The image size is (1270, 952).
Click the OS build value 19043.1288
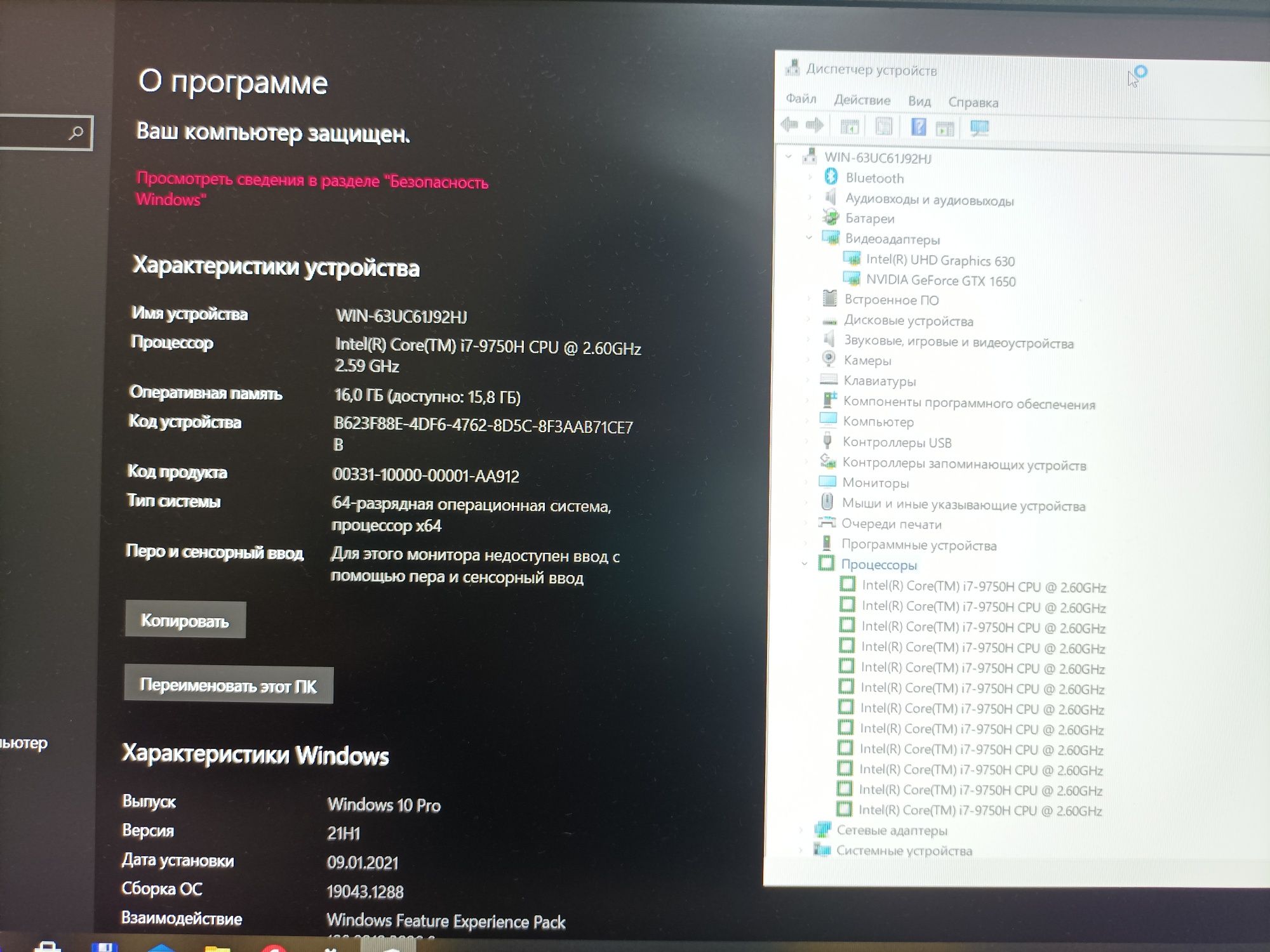click(x=365, y=892)
